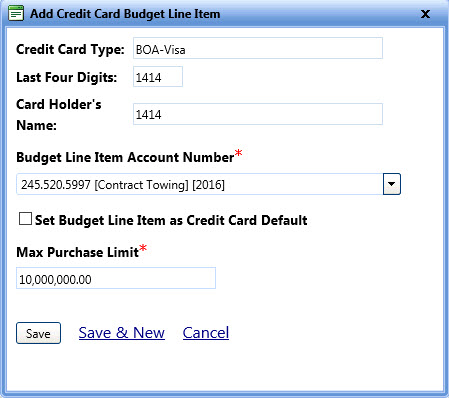Click the Card Holder's Name label

click(x=59, y=115)
